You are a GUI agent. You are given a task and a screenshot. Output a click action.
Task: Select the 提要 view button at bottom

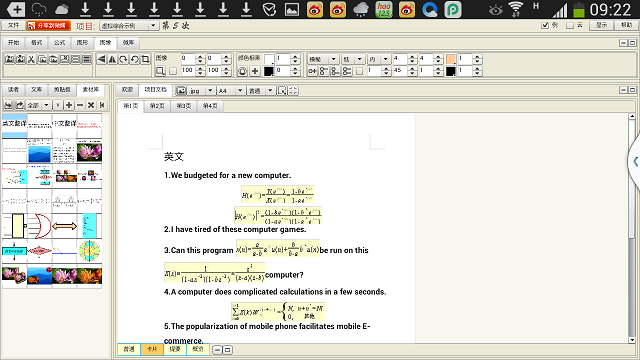pyautogui.click(x=175, y=349)
